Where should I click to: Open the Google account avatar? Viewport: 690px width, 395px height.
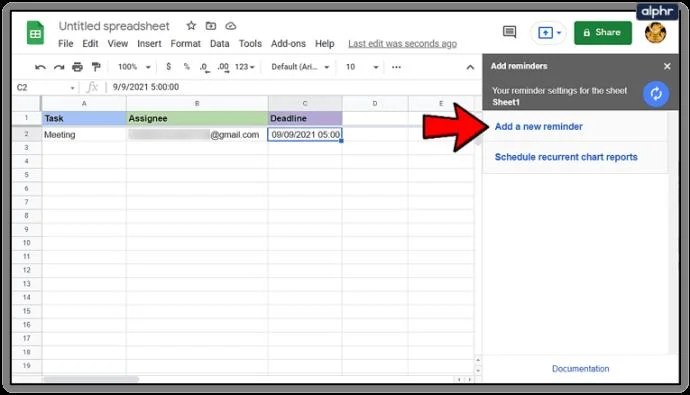(655, 33)
